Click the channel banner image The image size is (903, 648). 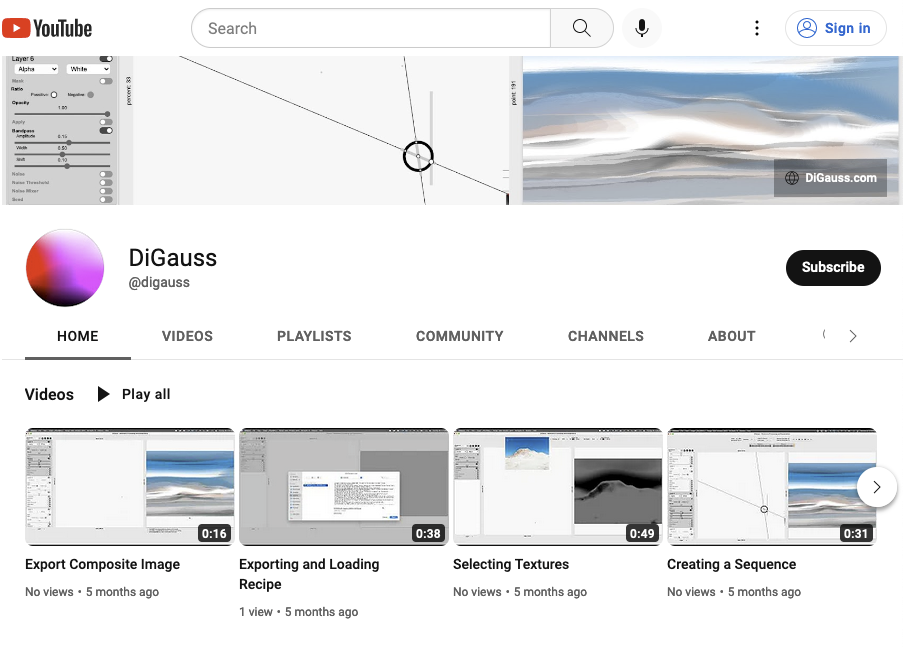pyautogui.click(x=452, y=130)
